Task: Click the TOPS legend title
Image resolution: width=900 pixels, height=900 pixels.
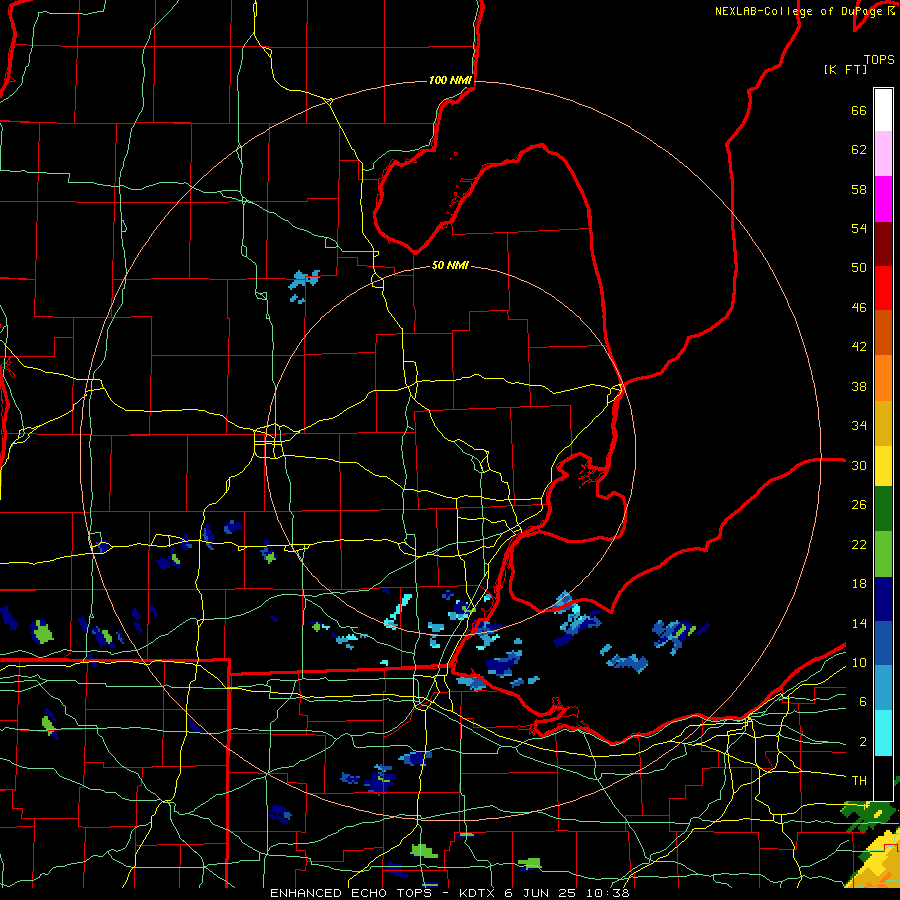Action: pyautogui.click(x=879, y=59)
